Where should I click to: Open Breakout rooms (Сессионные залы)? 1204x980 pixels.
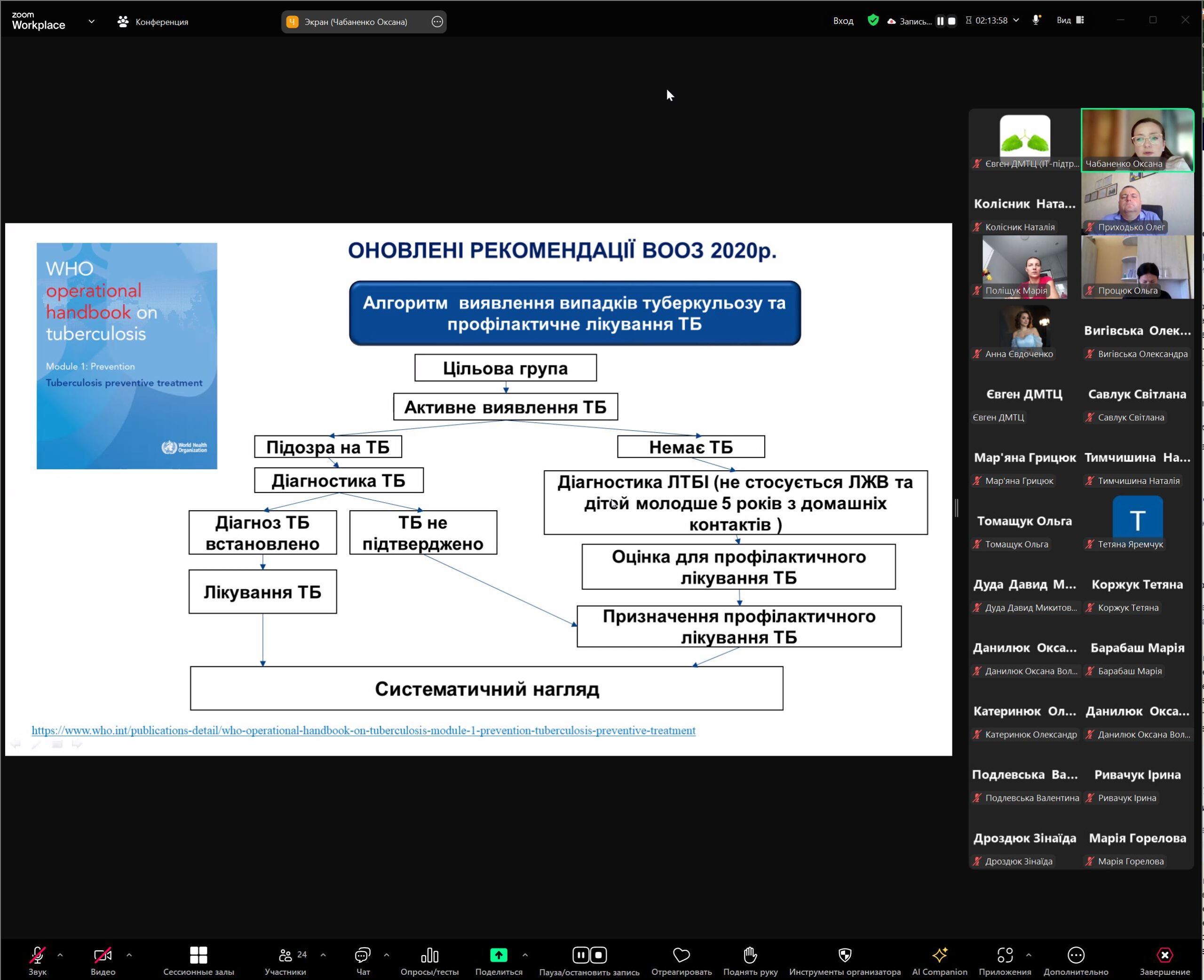[x=198, y=959]
